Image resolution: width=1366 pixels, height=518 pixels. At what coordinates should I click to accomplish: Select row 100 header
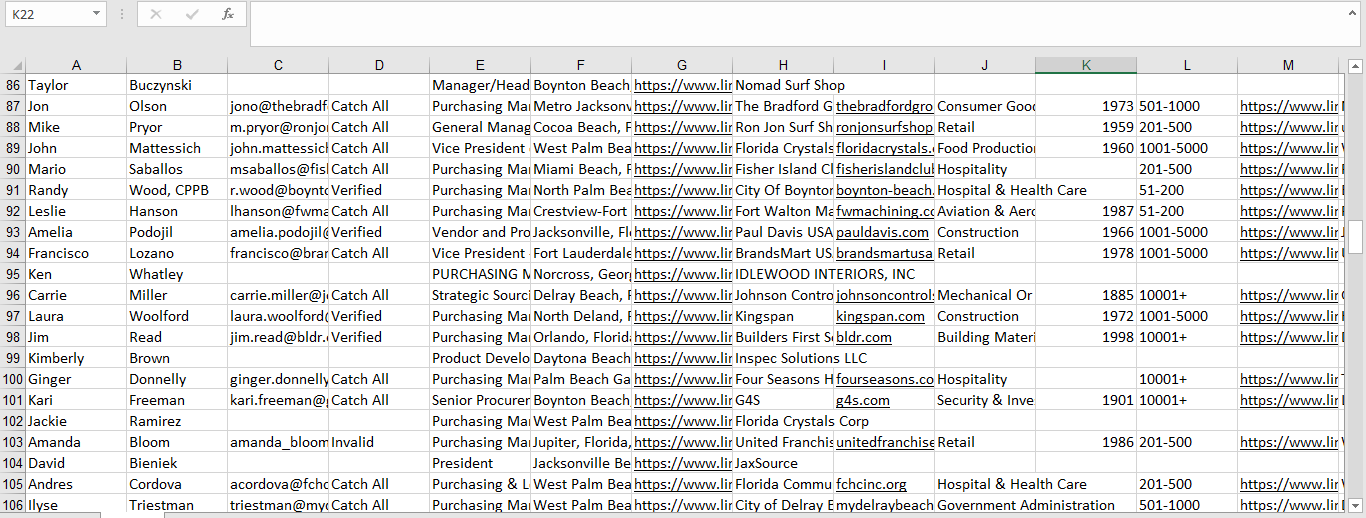[13, 379]
